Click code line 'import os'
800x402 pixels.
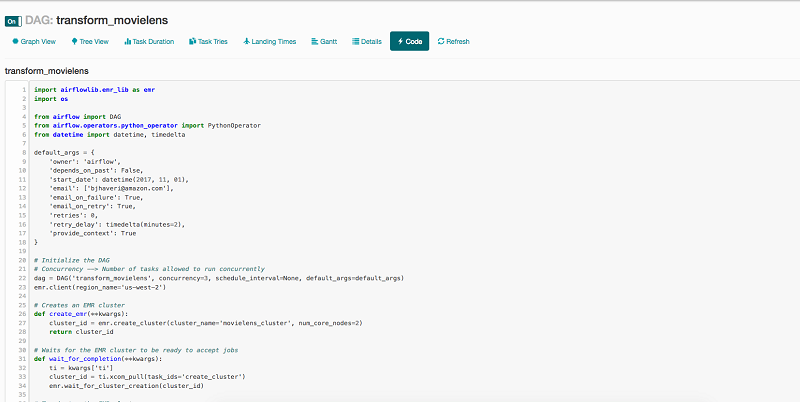[x=51, y=98]
